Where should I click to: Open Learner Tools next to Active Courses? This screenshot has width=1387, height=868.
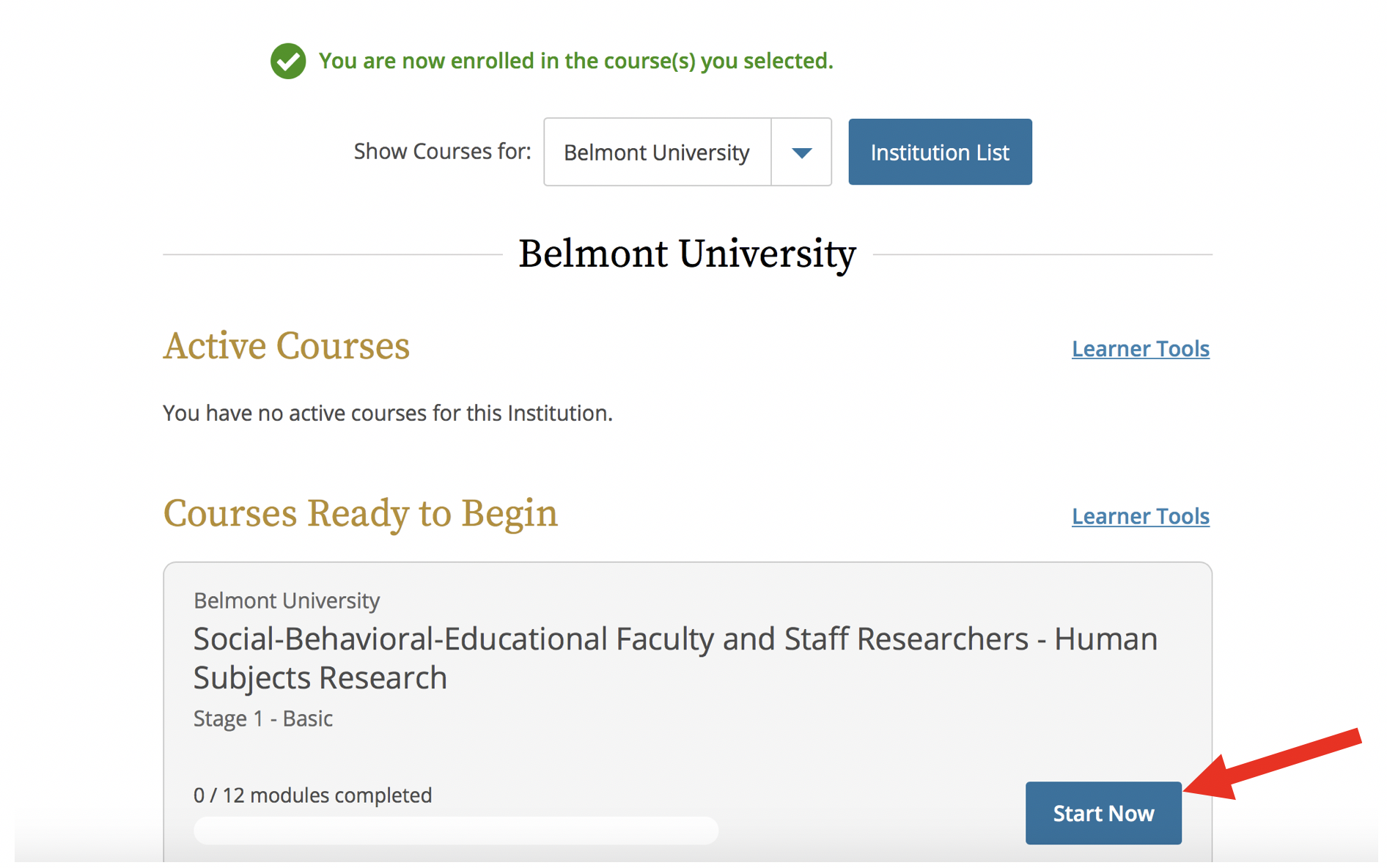pyautogui.click(x=1140, y=349)
